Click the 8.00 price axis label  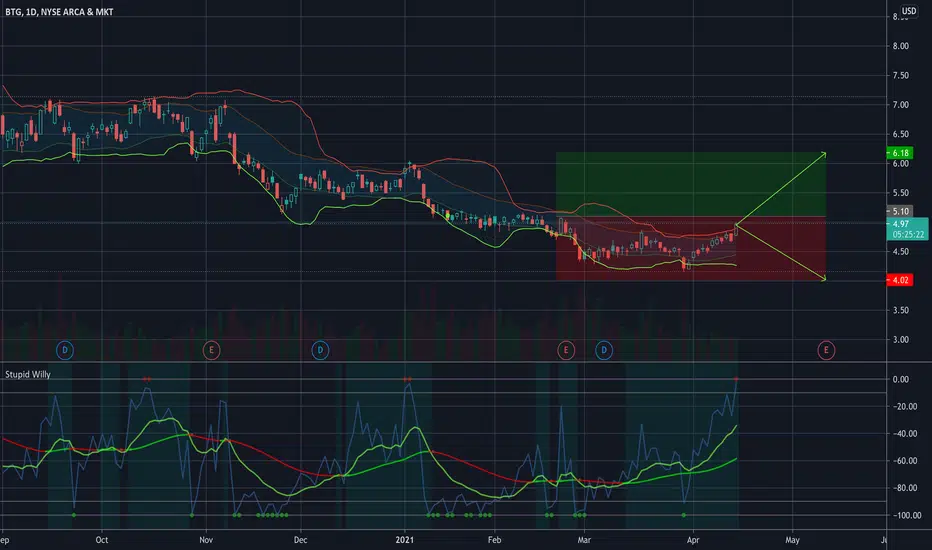tap(900, 46)
